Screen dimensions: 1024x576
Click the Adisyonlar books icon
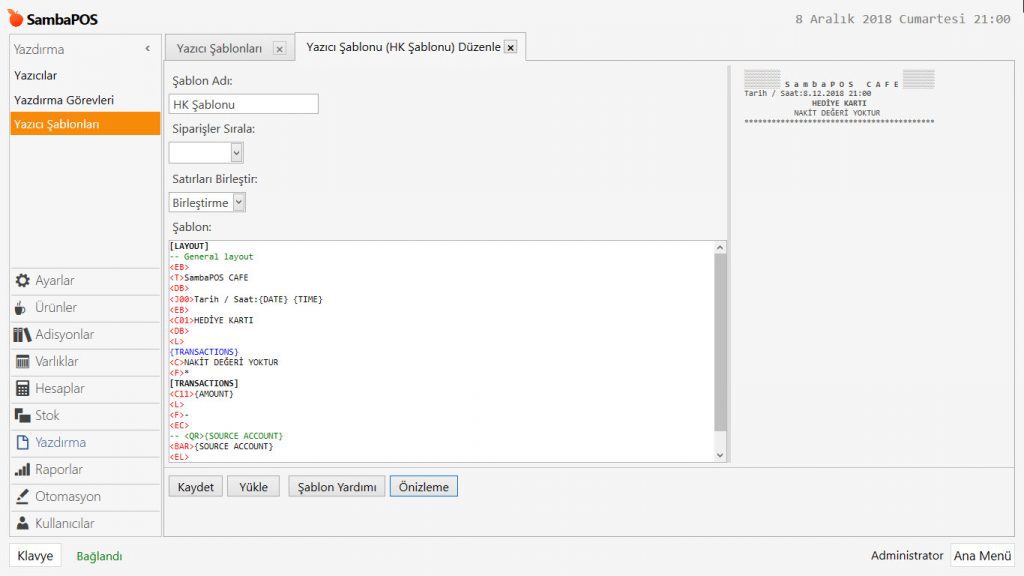(22, 335)
